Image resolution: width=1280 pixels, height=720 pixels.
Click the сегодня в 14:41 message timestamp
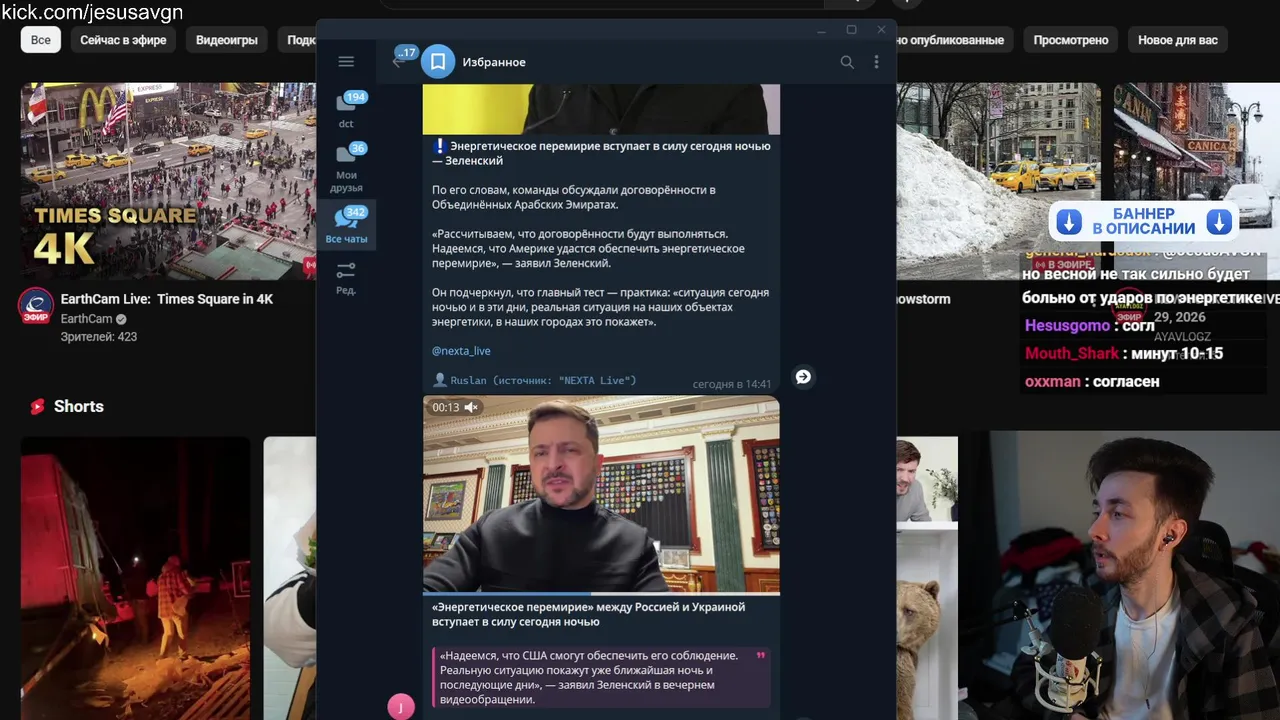click(732, 384)
